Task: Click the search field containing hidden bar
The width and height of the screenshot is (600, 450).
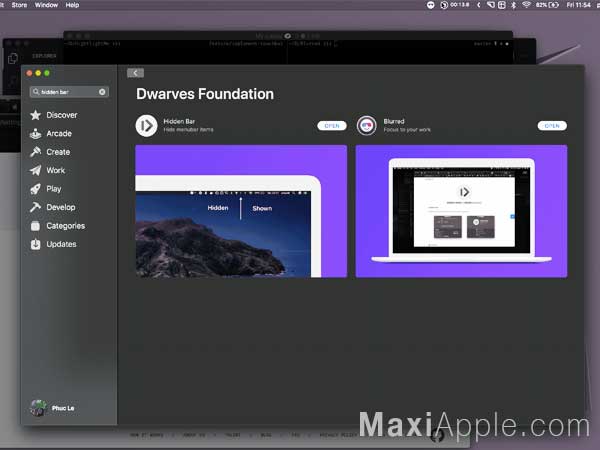Action: coord(69,92)
